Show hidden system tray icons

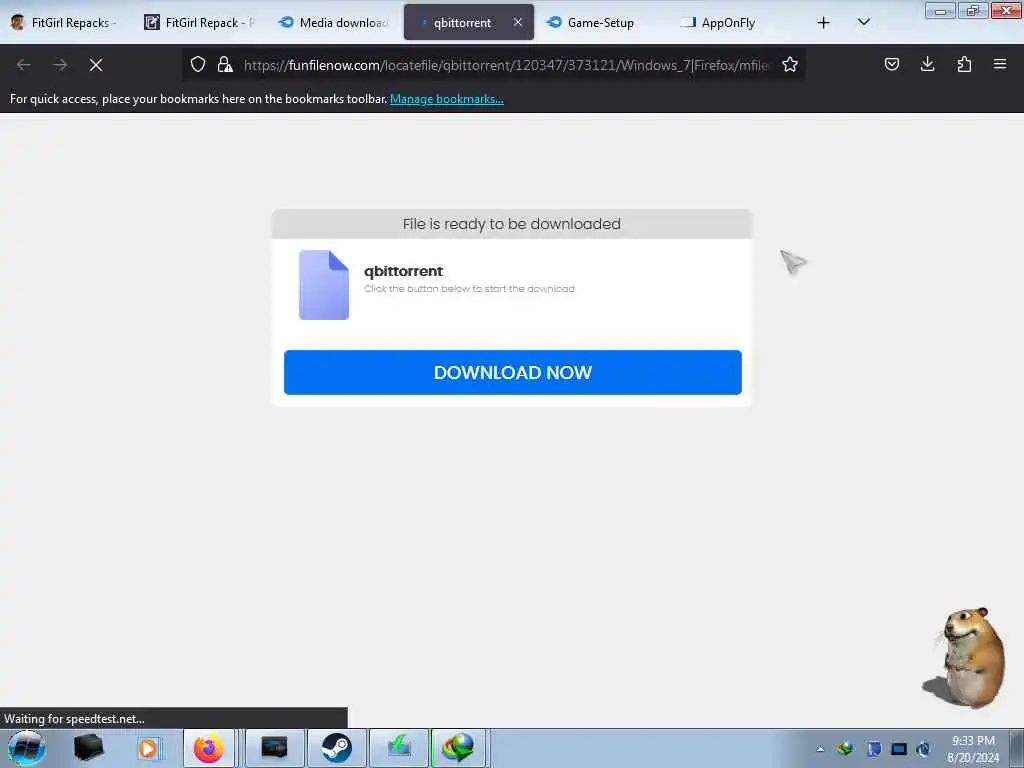[x=820, y=749]
